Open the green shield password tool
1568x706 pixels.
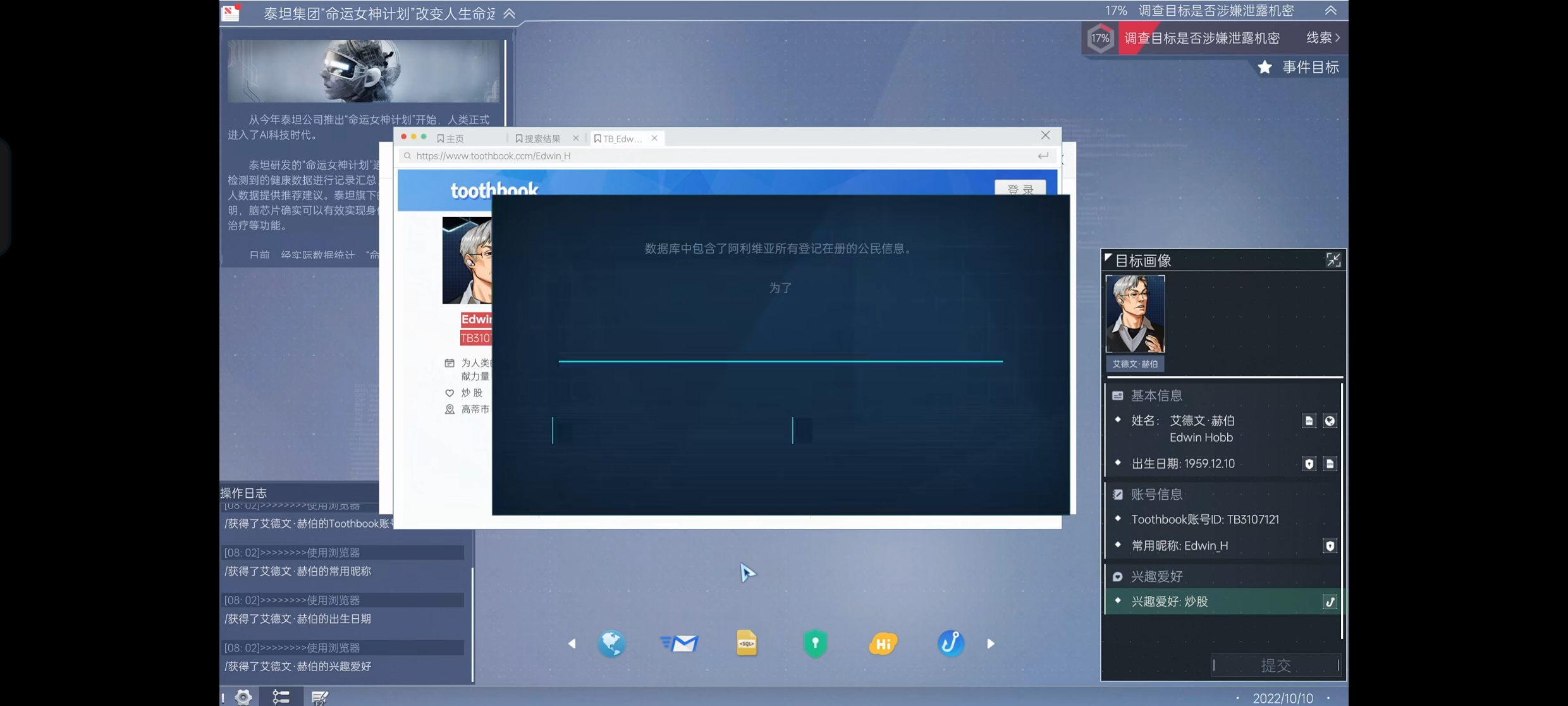point(815,643)
